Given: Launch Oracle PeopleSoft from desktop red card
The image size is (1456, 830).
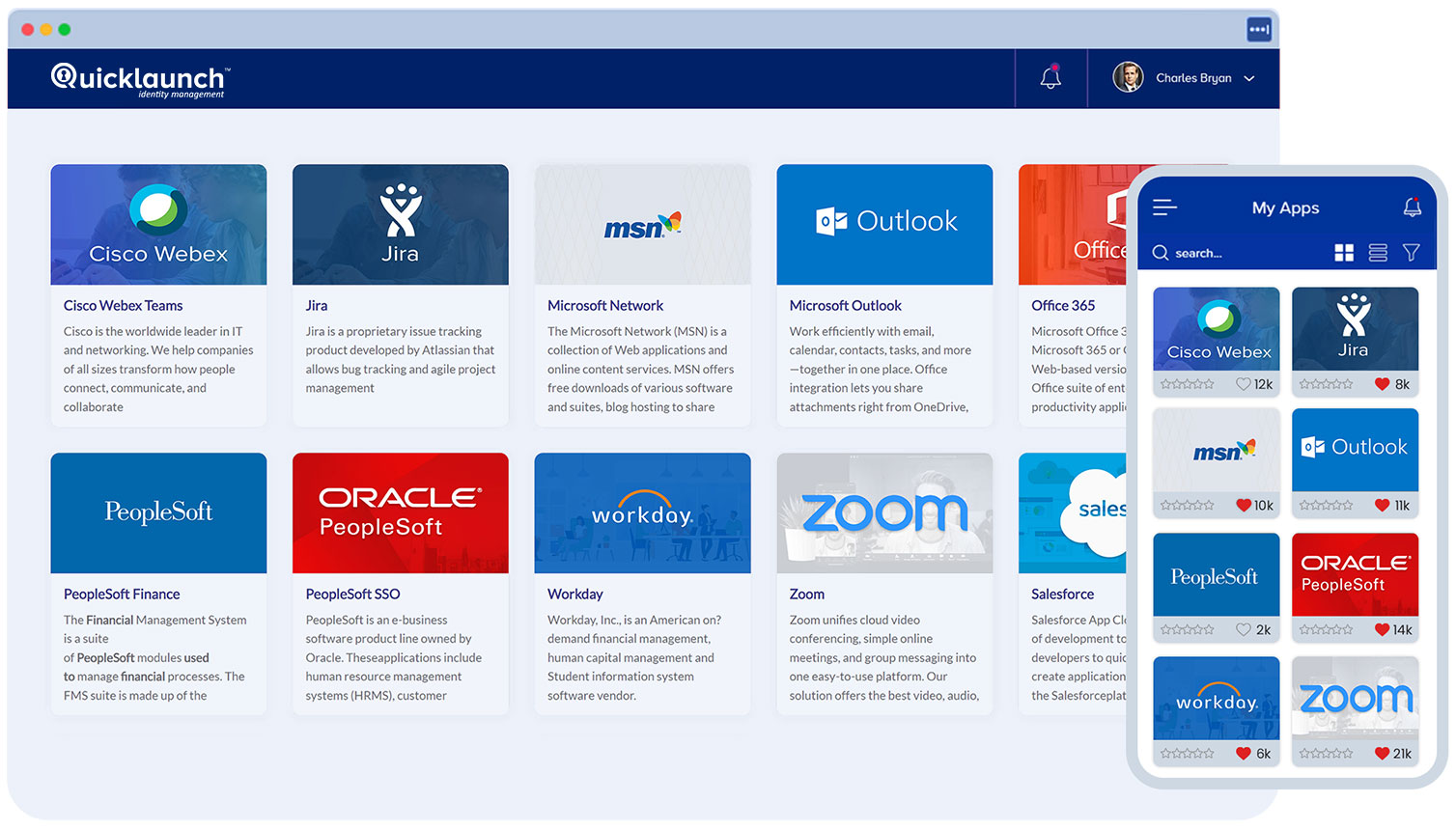Looking at the screenshot, I should tap(401, 512).
